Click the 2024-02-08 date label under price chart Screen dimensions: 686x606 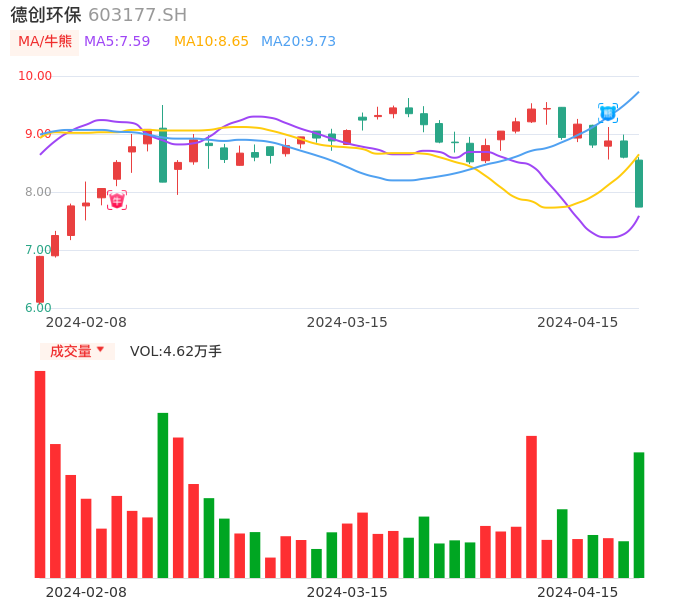pyautogui.click(x=86, y=322)
